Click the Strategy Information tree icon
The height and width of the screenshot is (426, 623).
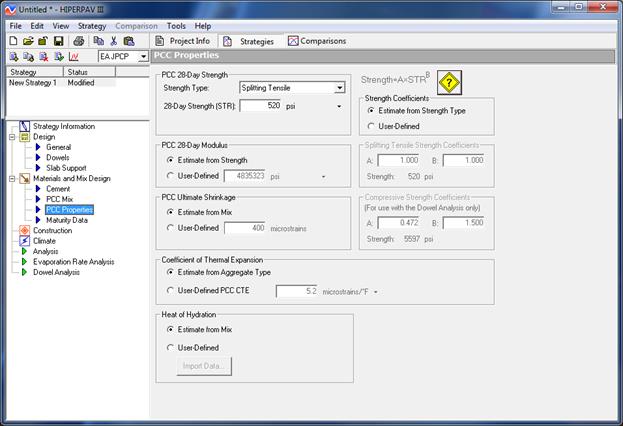[x=25, y=126]
